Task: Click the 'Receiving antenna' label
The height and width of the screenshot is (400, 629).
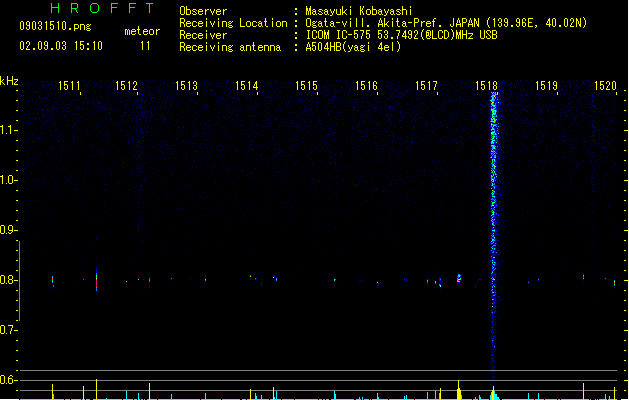Action: 230,47
